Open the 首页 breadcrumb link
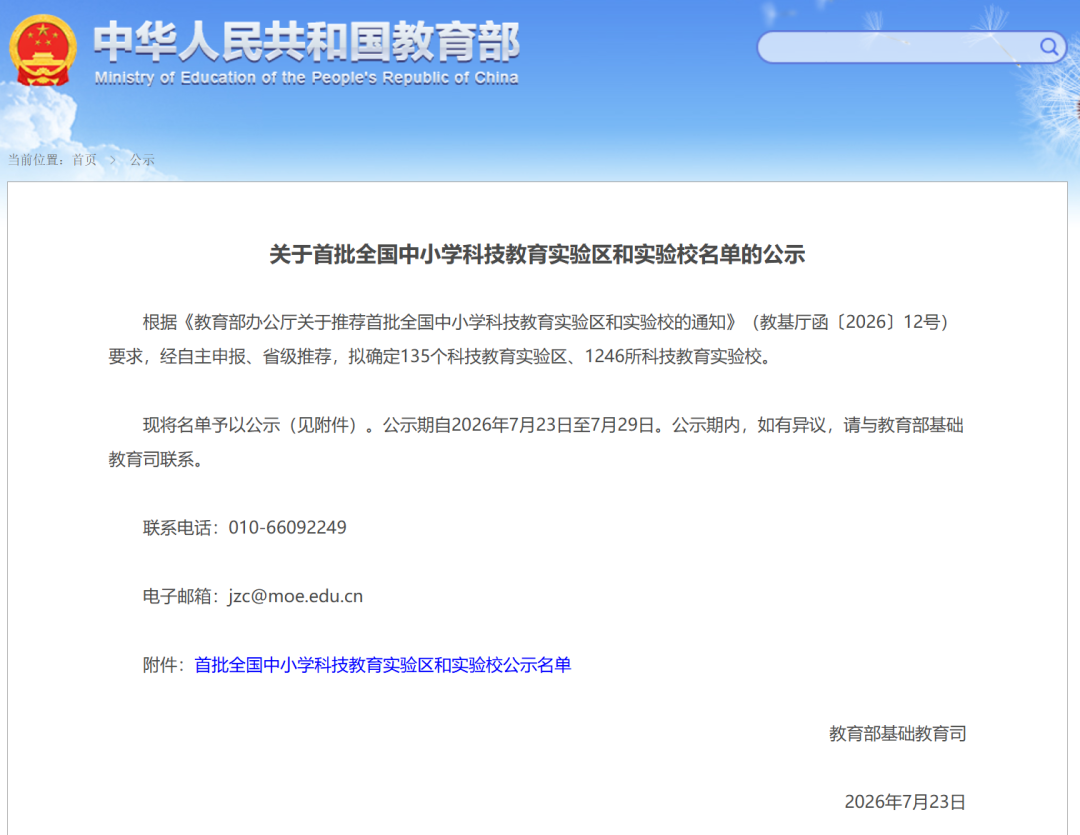This screenshot has width=1080, height=835. pos(85,160)
